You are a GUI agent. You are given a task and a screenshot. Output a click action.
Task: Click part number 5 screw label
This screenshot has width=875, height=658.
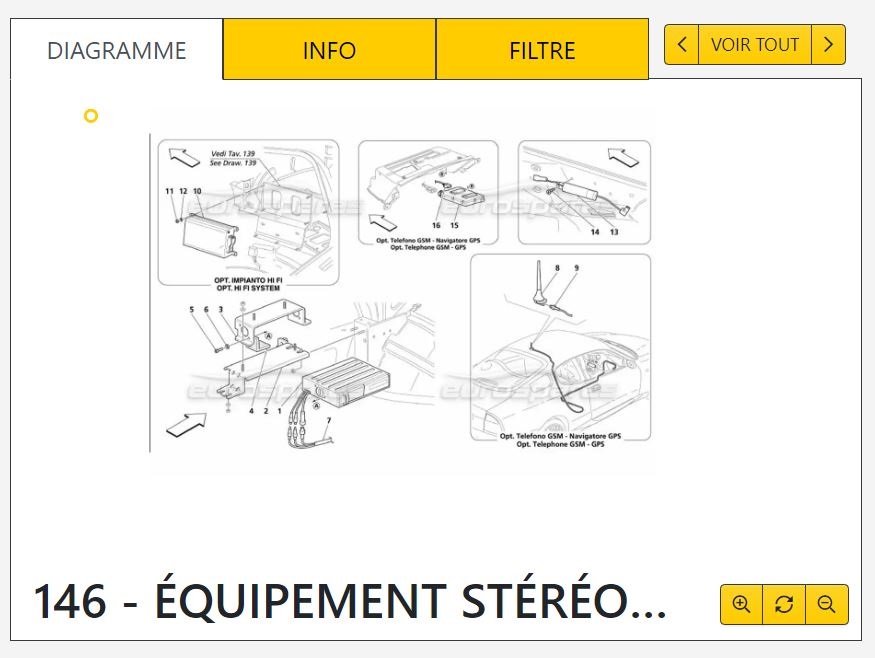(x=191, y=309)
